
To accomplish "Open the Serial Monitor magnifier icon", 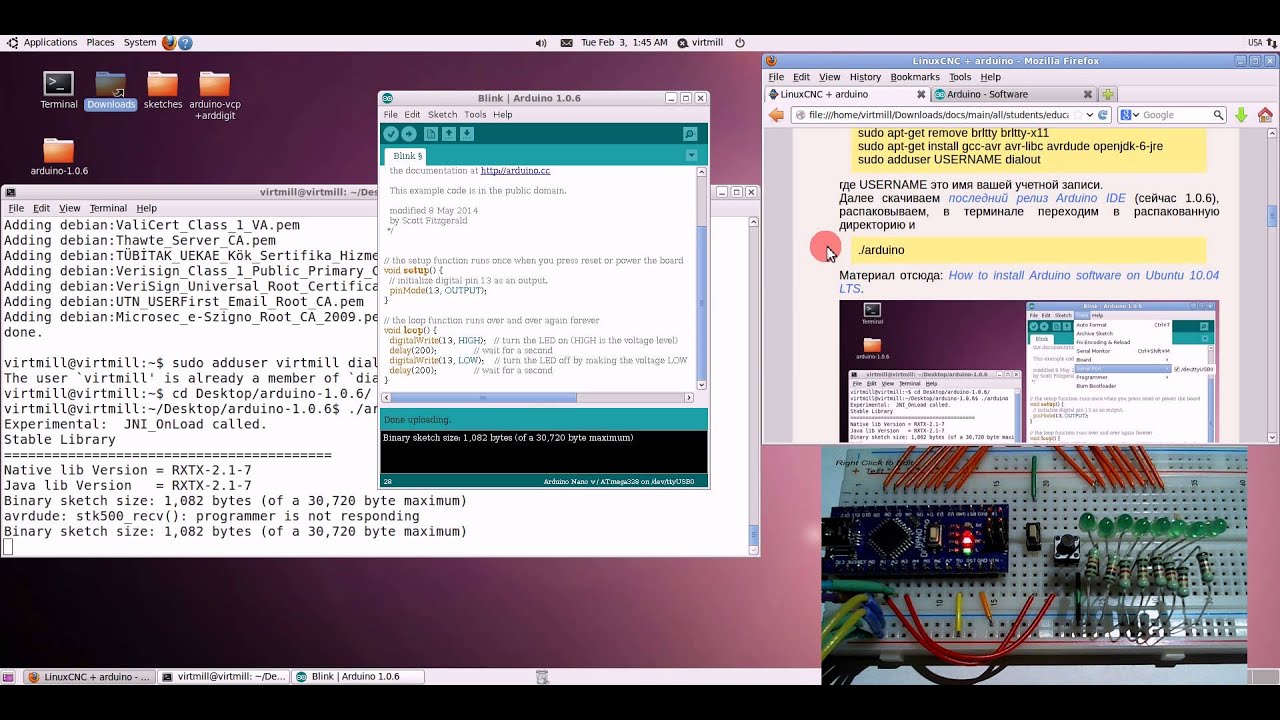I will (690, 134).
